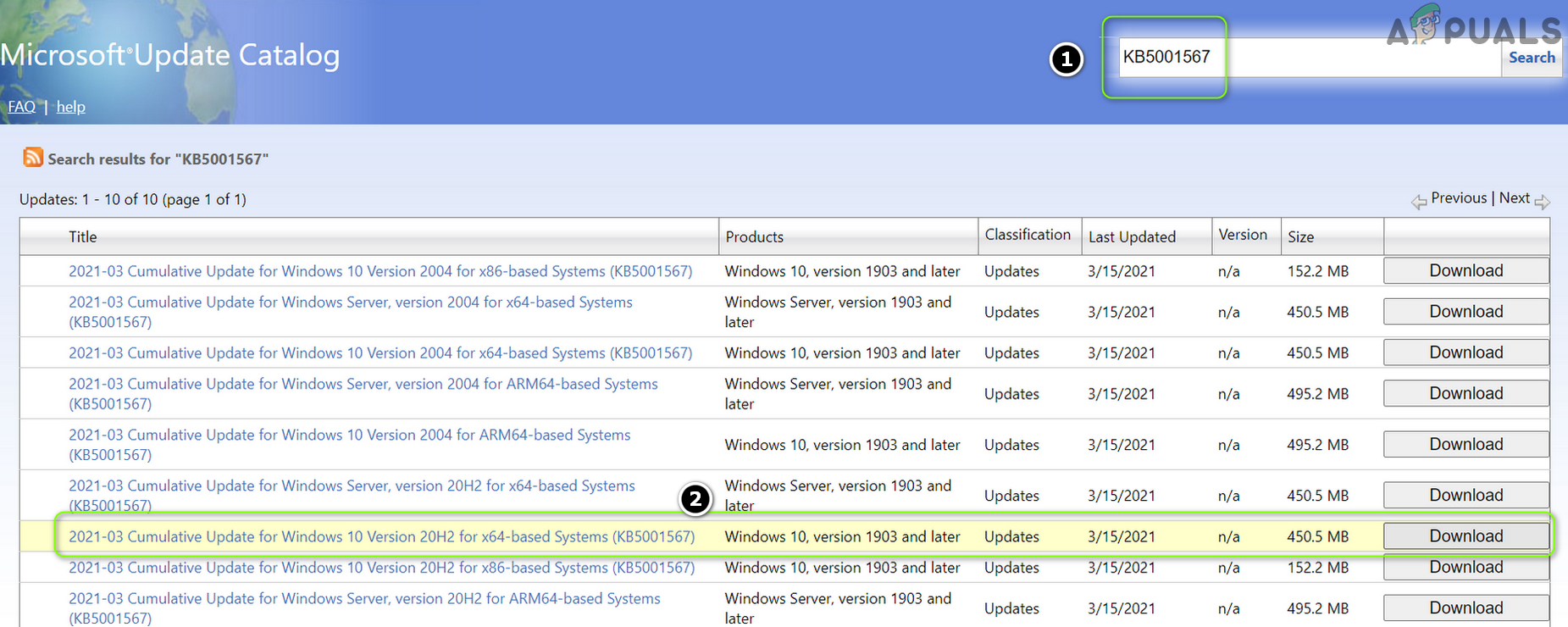Open Windows 10 20H2 x64-based update link

pyautogui.click(x=381, y=536)
